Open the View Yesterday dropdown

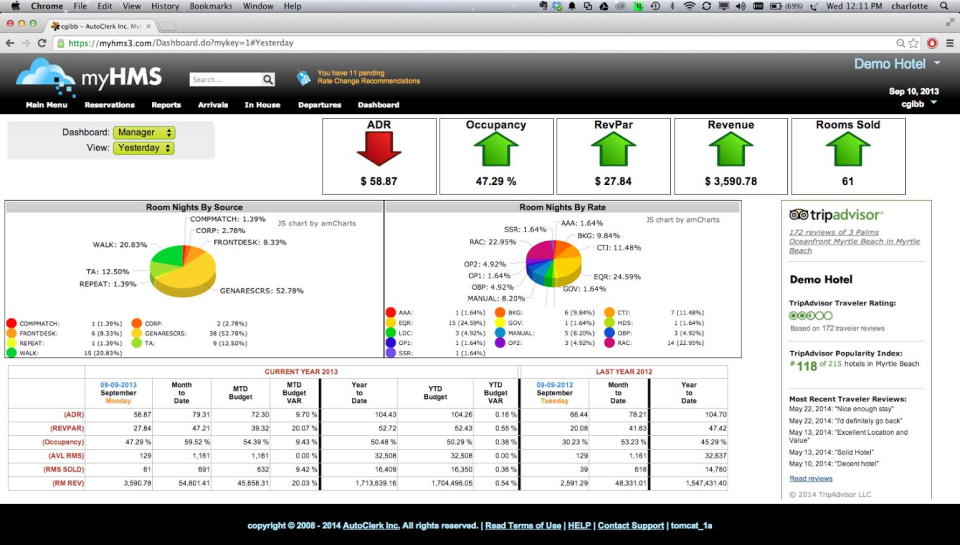coord(144,148)
